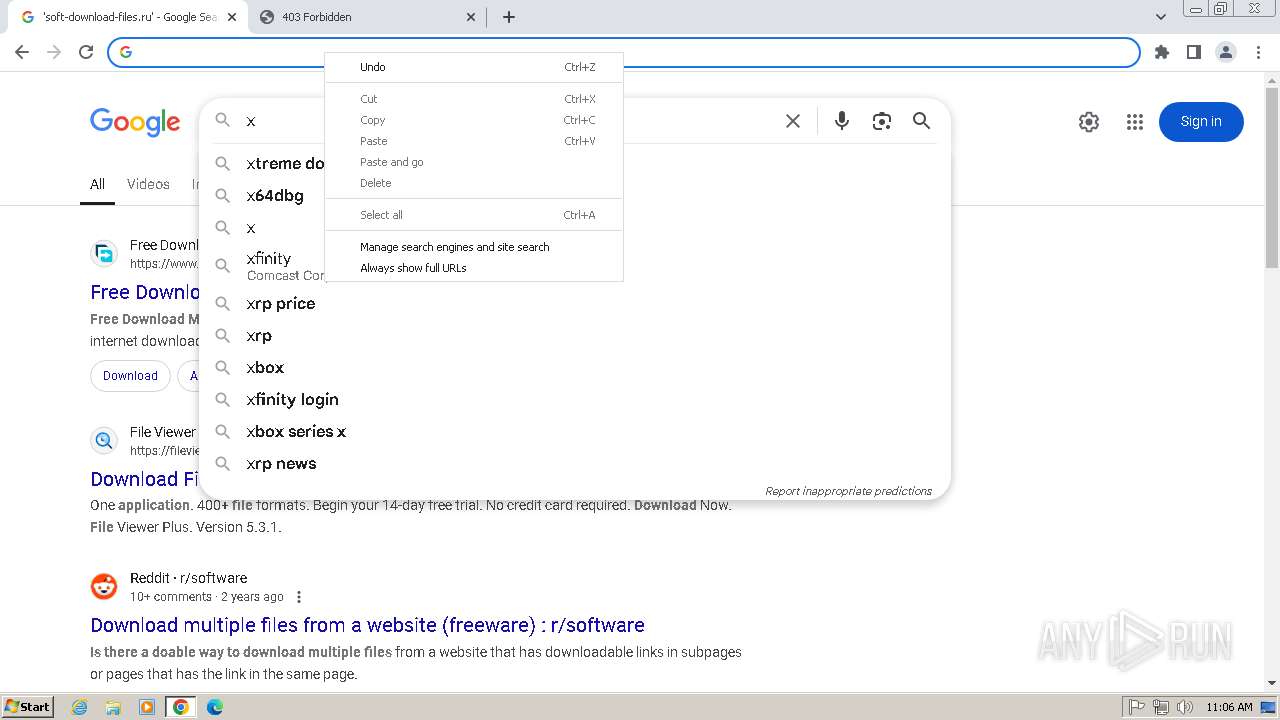Open Internet Explorer from the taskbar

tap(80, 707)
